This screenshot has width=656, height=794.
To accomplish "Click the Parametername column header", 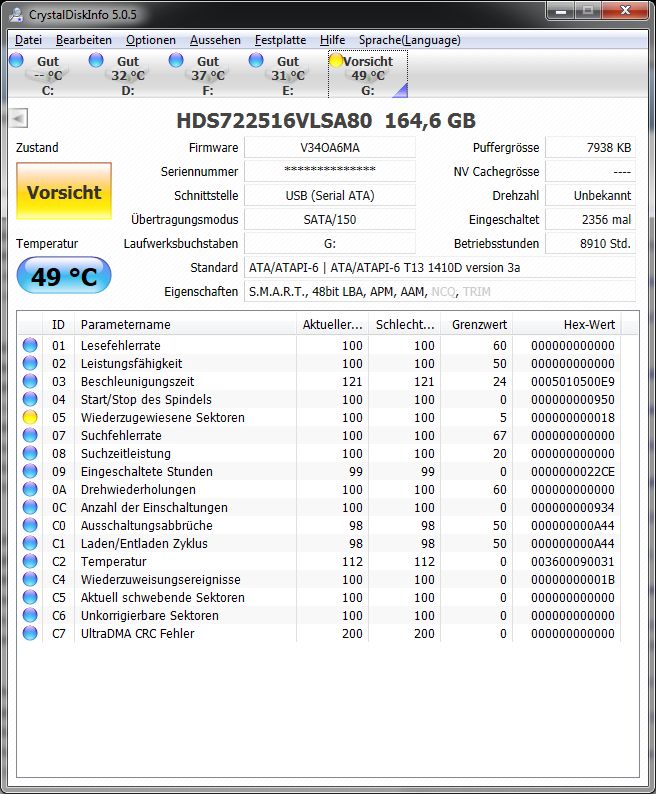I will pos(185,325).
